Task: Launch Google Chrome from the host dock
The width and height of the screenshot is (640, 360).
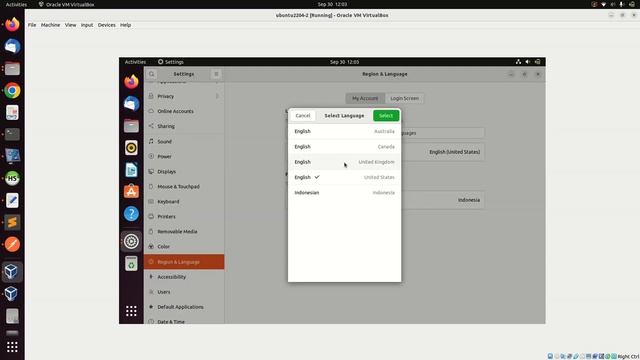Action: pyautogui.click(x=12, y=91)
